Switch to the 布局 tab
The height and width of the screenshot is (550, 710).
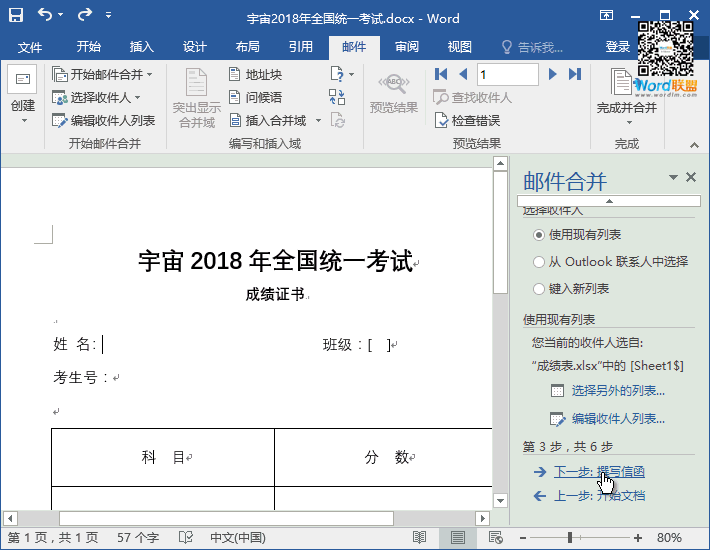point(247,47)
